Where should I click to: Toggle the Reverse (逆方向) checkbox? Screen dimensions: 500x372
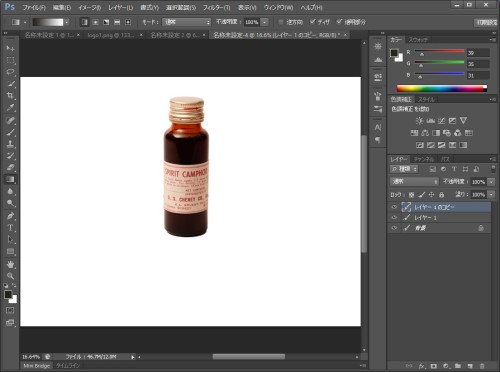(x=281, y=22)
